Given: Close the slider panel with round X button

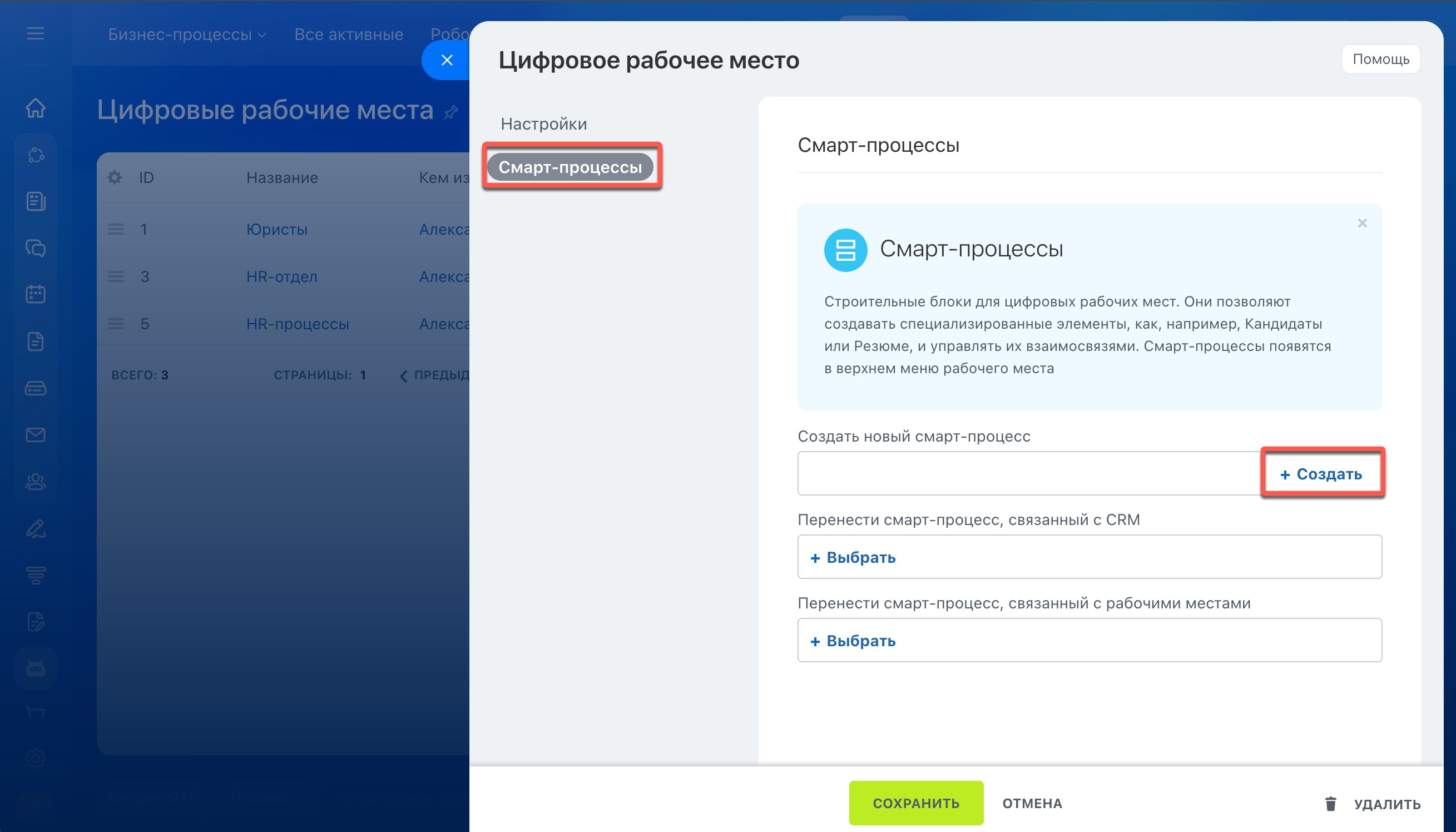Looking at the screenshot, I should (447, 60).
